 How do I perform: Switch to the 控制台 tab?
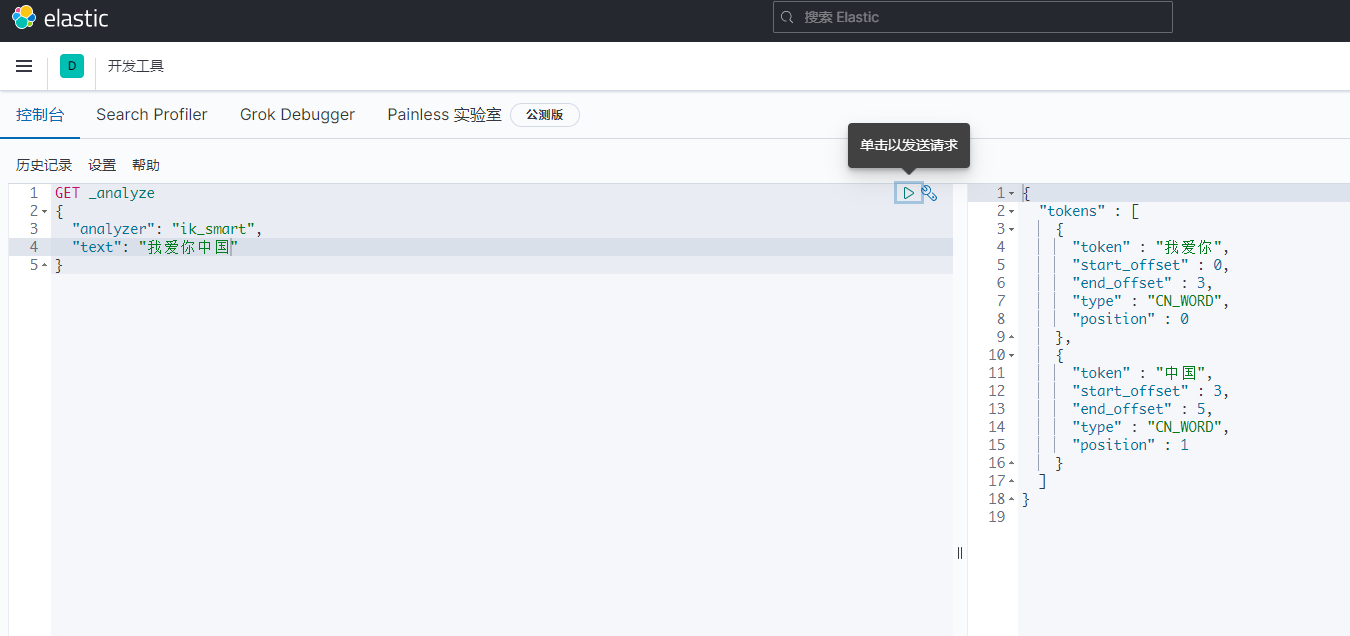40,114
